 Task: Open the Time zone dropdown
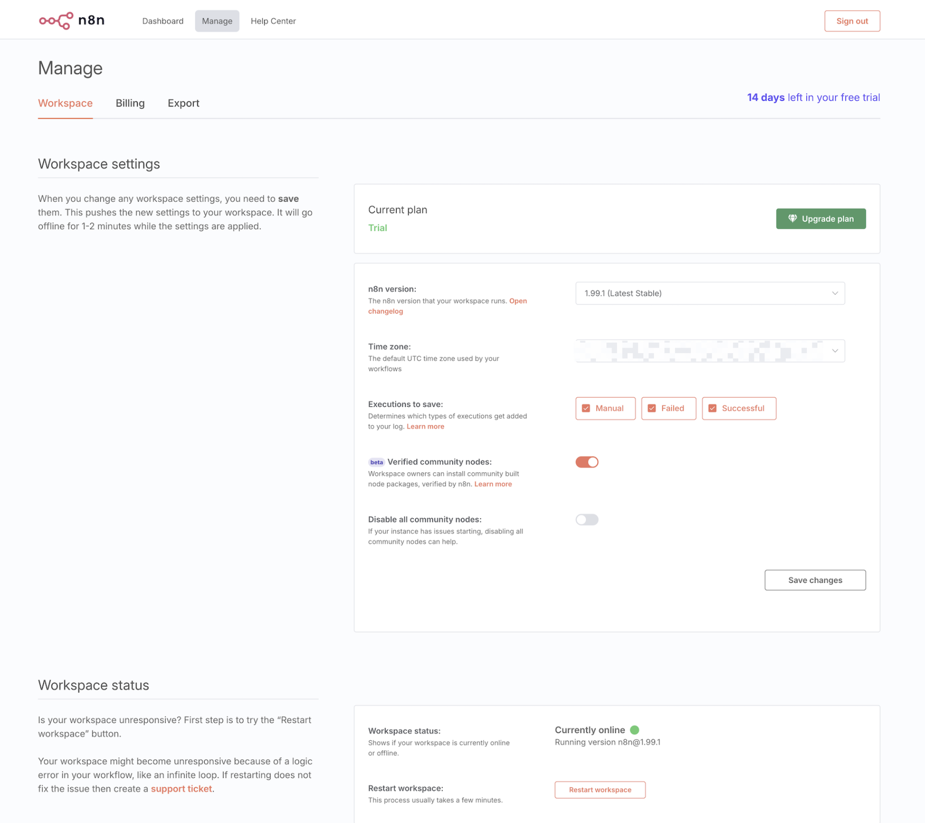tap(710, 351)
